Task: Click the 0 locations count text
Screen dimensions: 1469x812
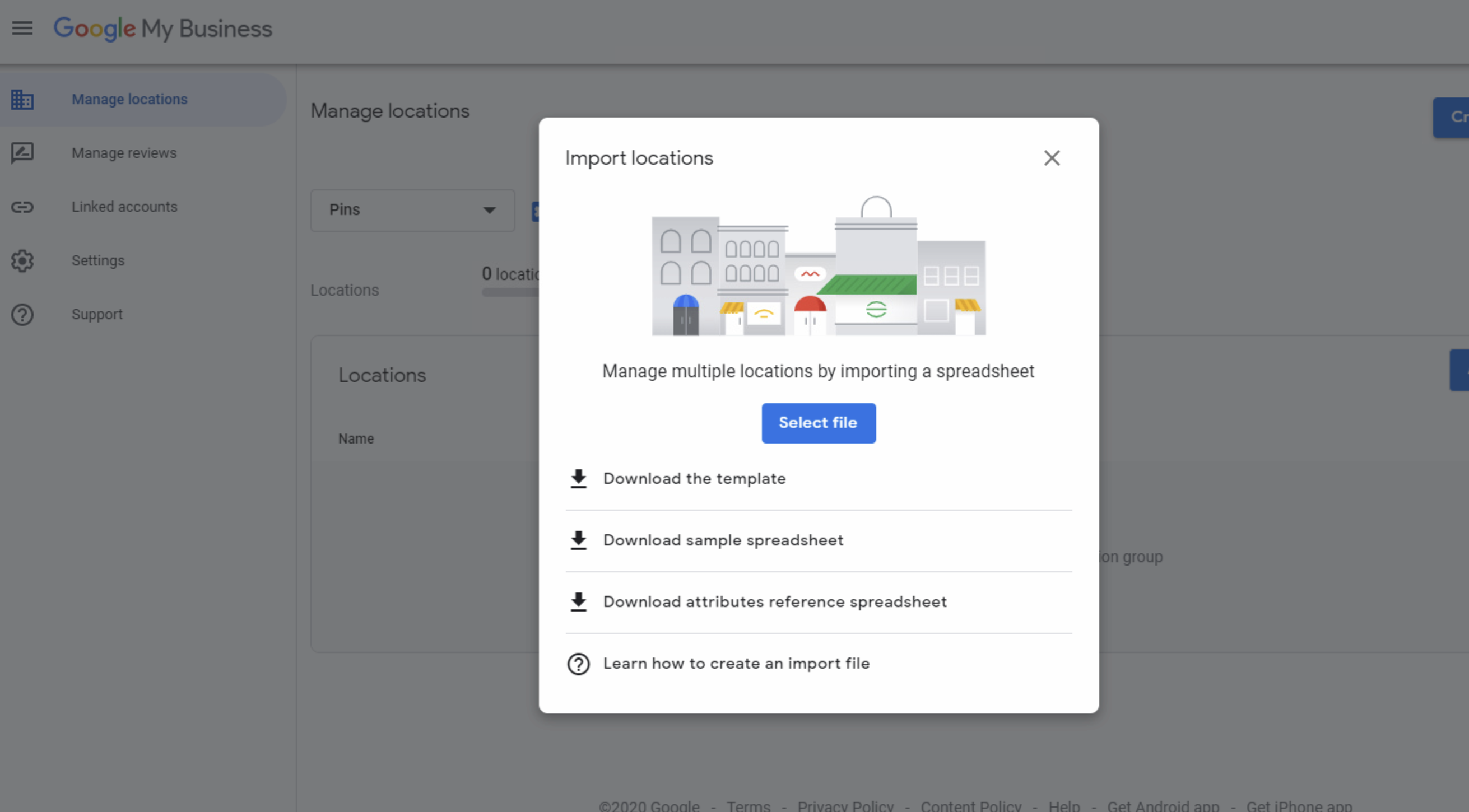Action: pos(510,274)
